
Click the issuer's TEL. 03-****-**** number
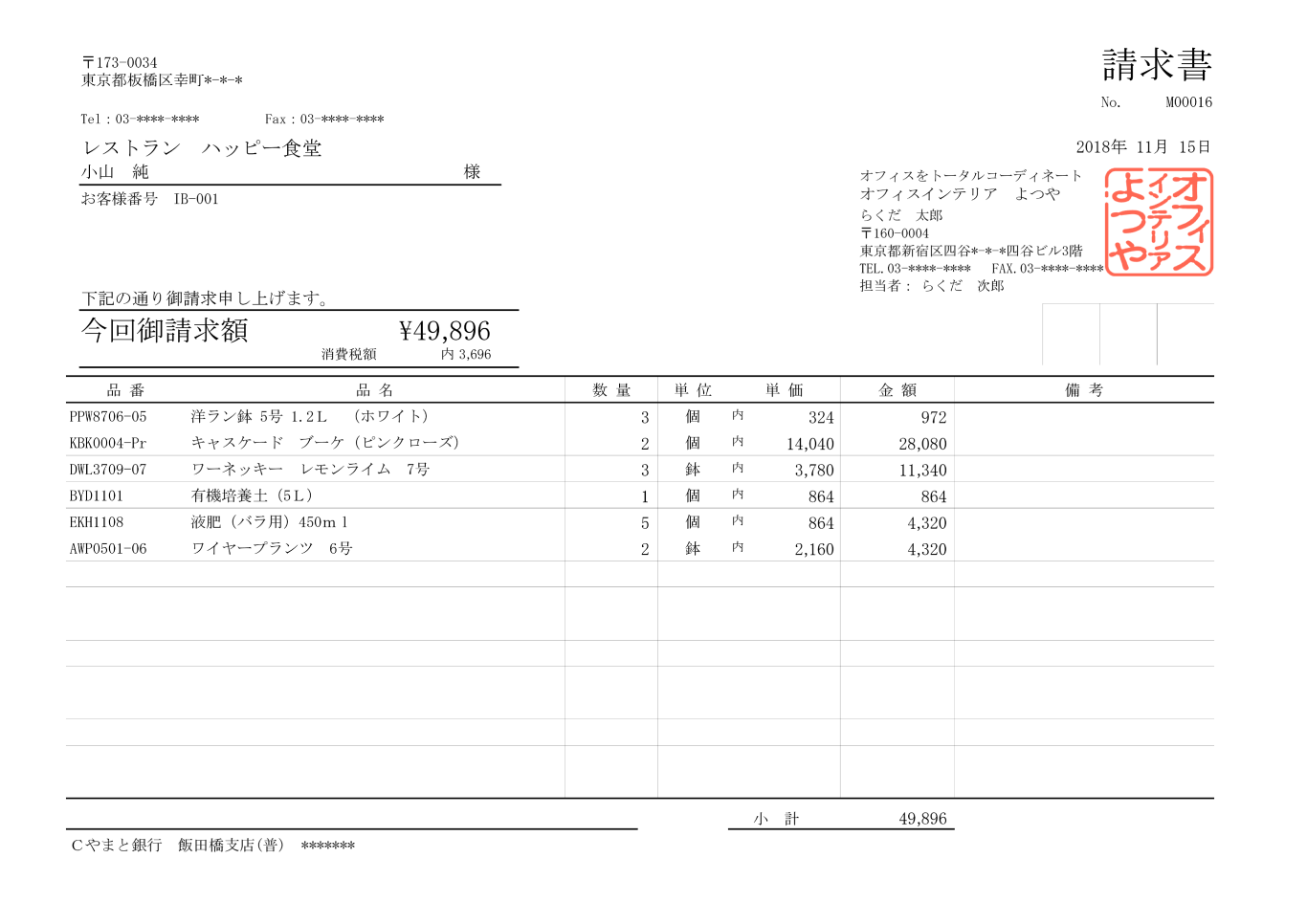pos(916,269)
